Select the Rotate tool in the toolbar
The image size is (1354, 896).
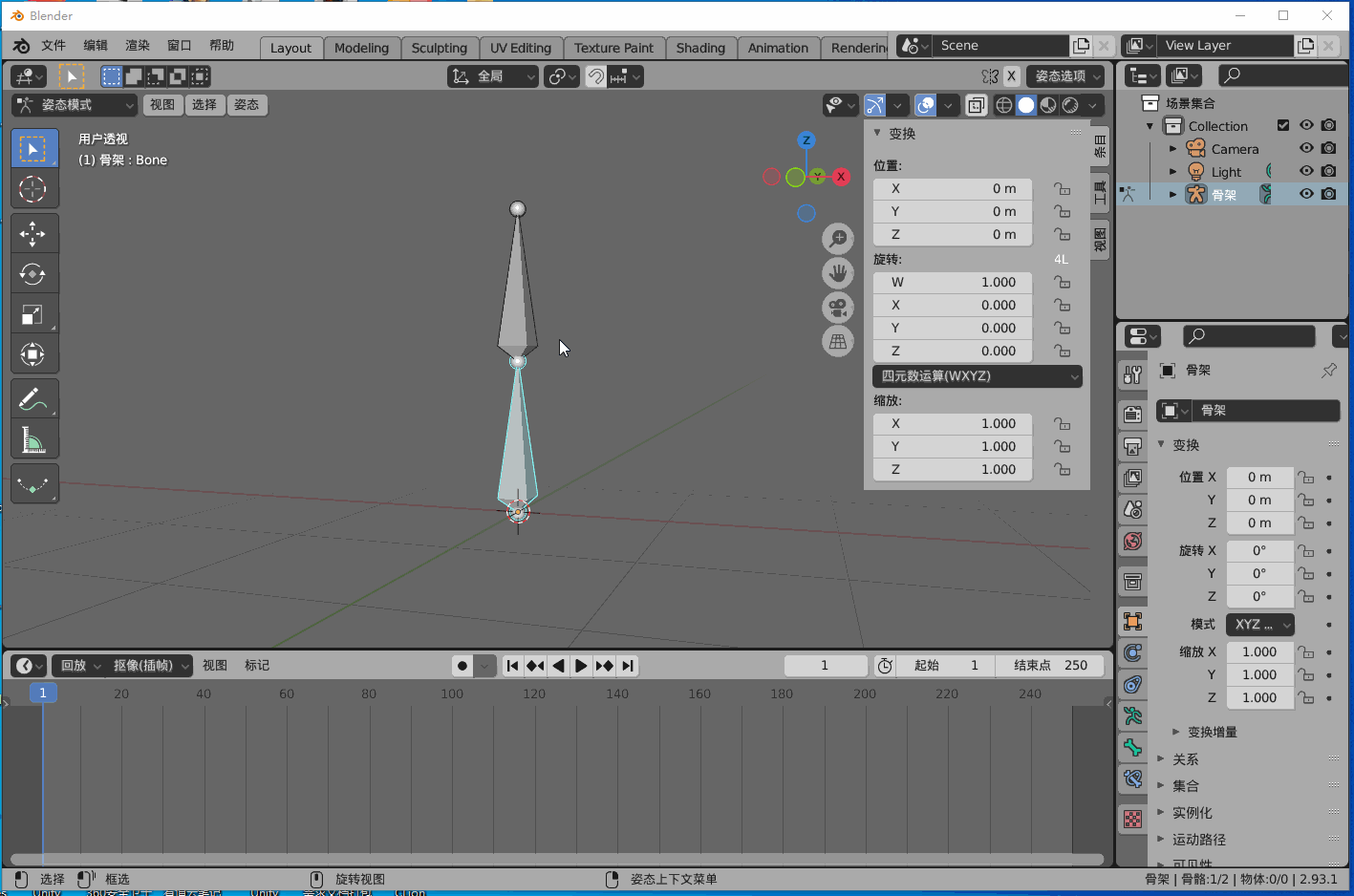(33, 274)
